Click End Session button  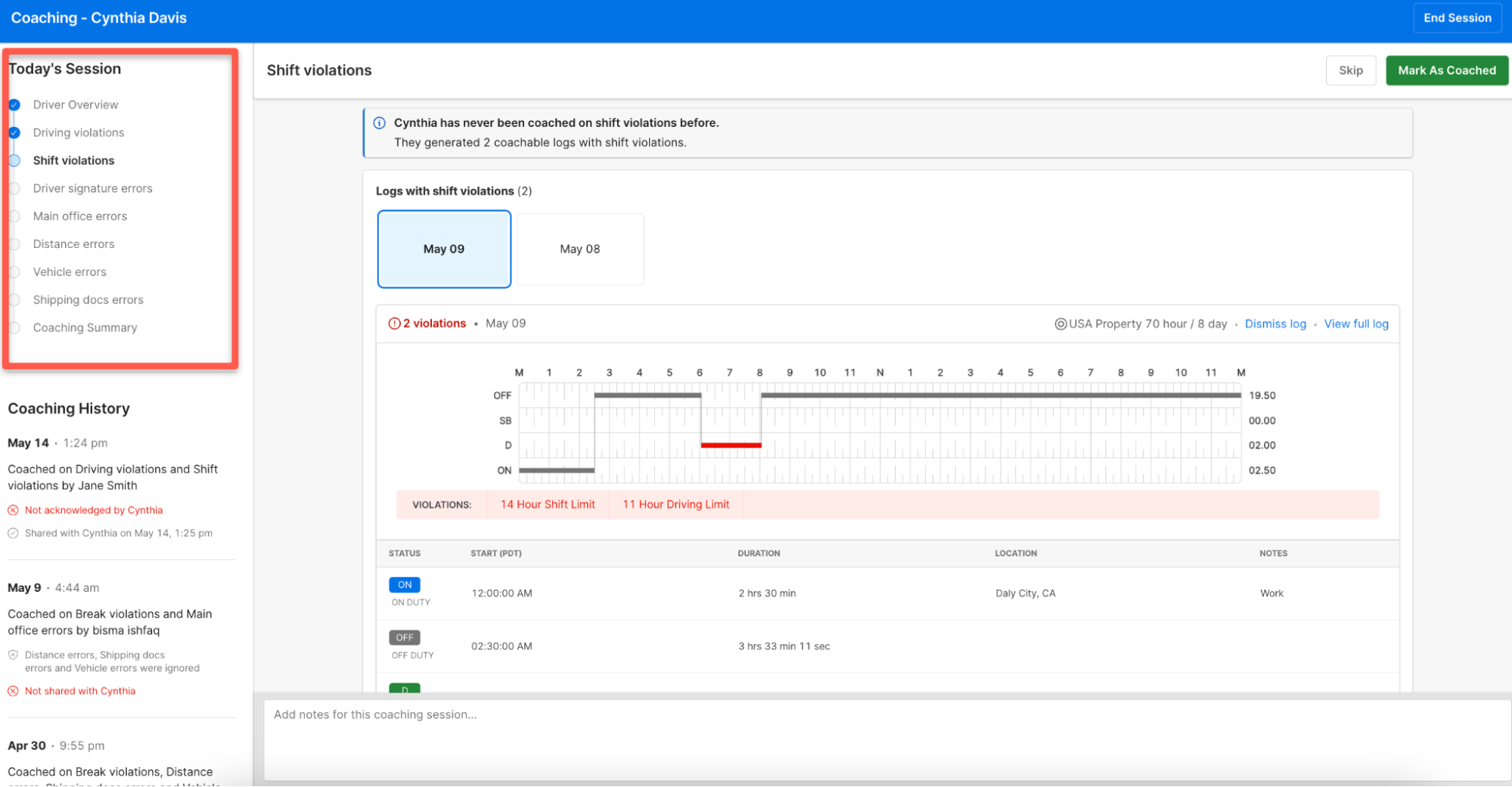[1457, 18]
